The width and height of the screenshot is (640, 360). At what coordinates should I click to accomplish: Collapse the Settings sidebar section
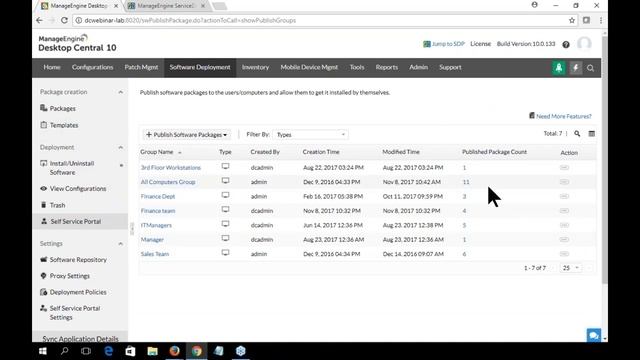coord(120,244)
